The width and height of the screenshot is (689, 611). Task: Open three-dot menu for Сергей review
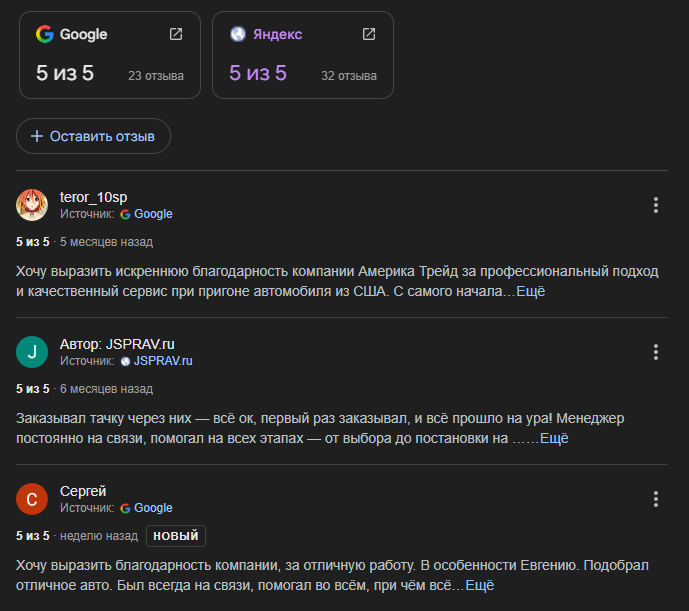(656, 499)
